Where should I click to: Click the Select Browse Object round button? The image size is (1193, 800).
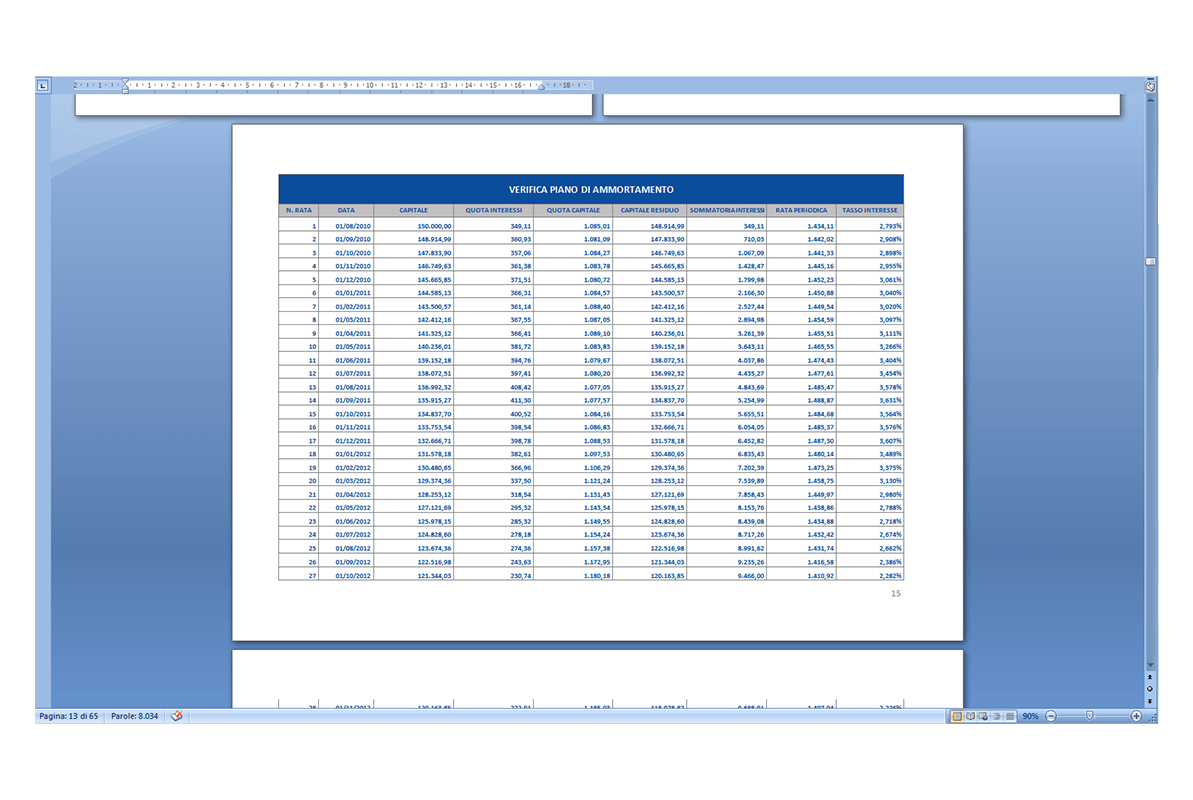tap(1150, 689)
